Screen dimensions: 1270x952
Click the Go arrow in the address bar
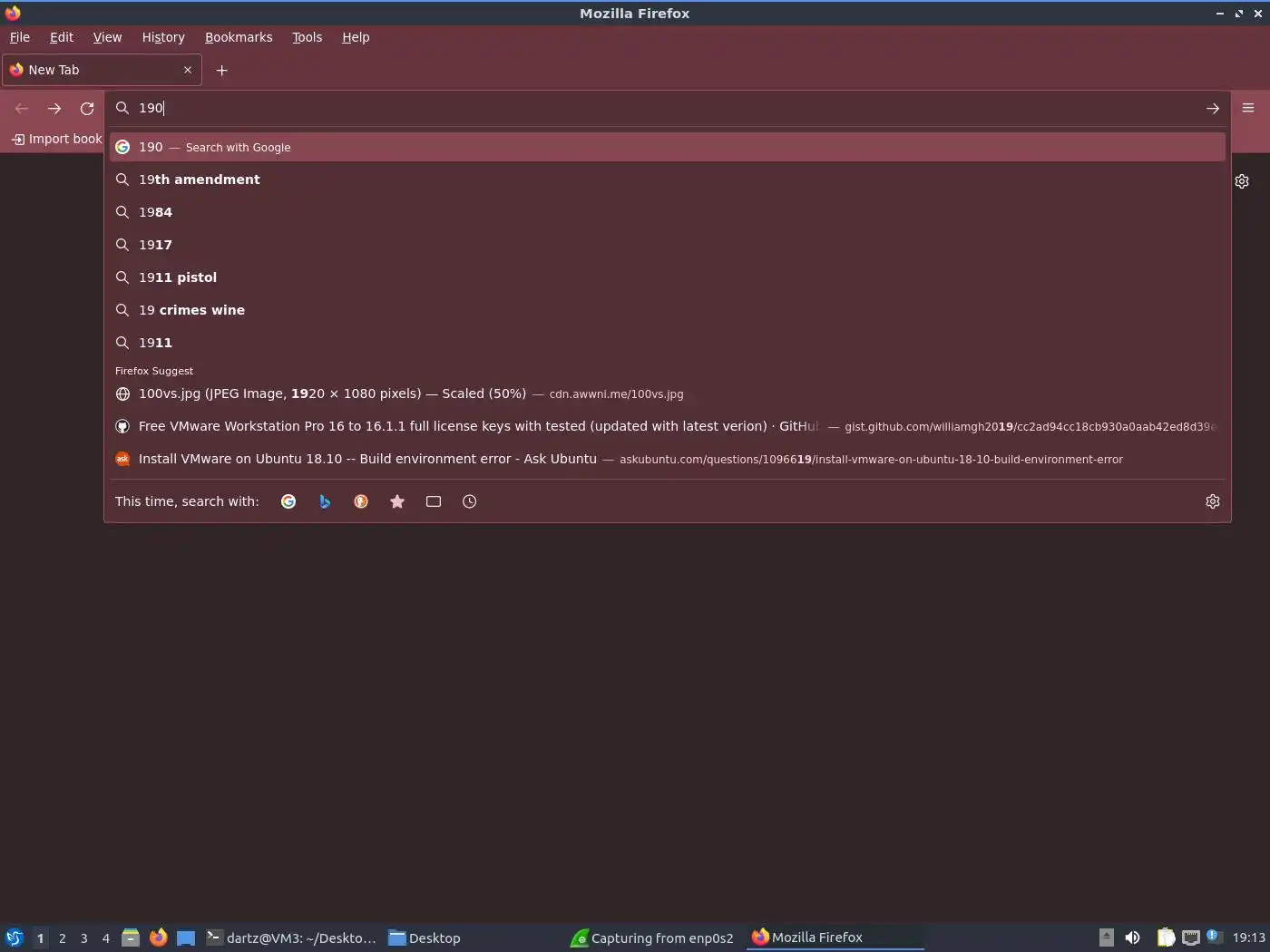click(1213, 108)
